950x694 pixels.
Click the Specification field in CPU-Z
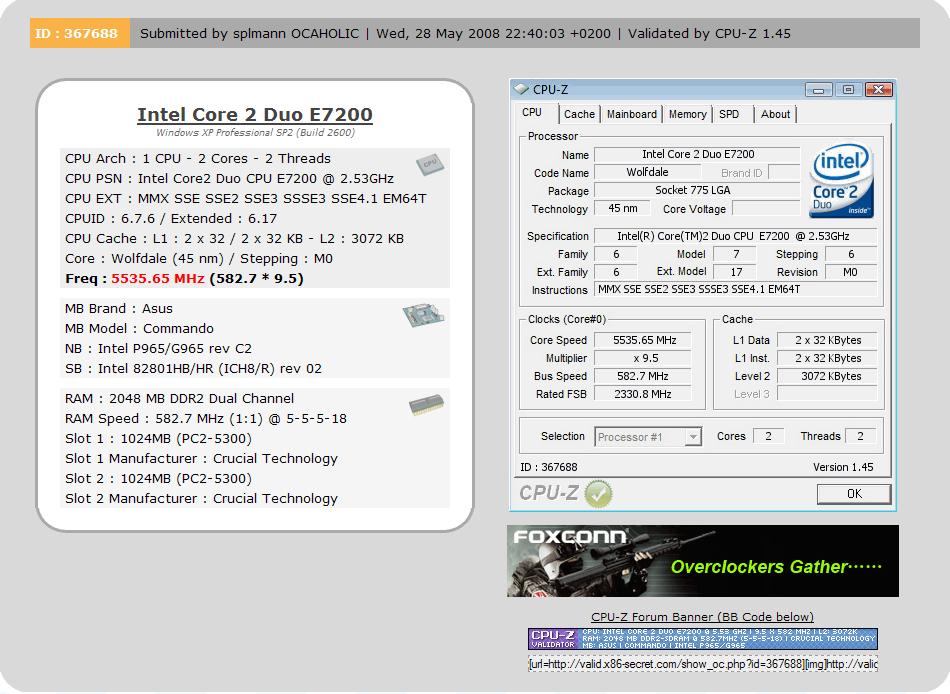(736, 236)
